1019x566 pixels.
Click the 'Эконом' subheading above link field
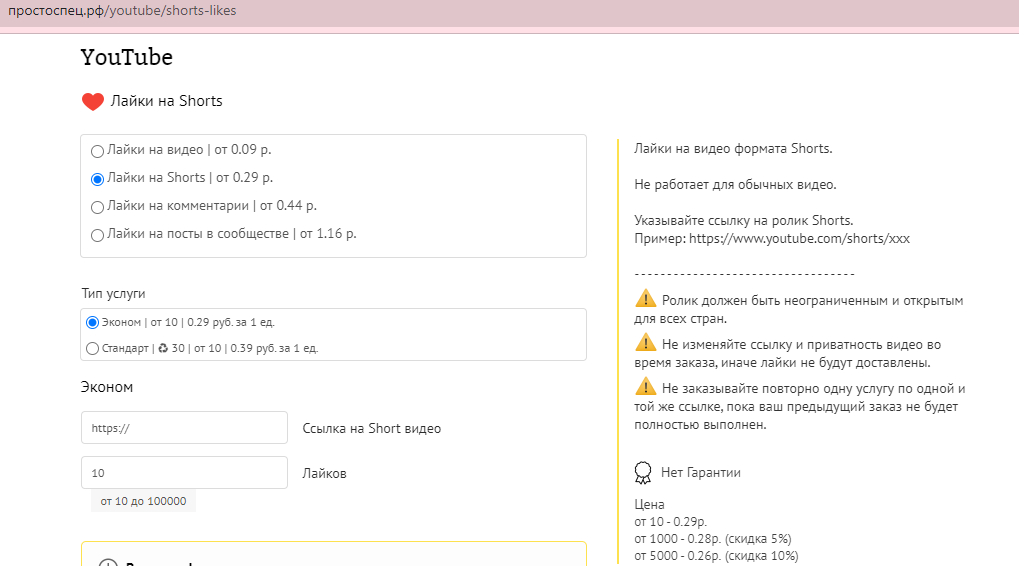(107, 387)
